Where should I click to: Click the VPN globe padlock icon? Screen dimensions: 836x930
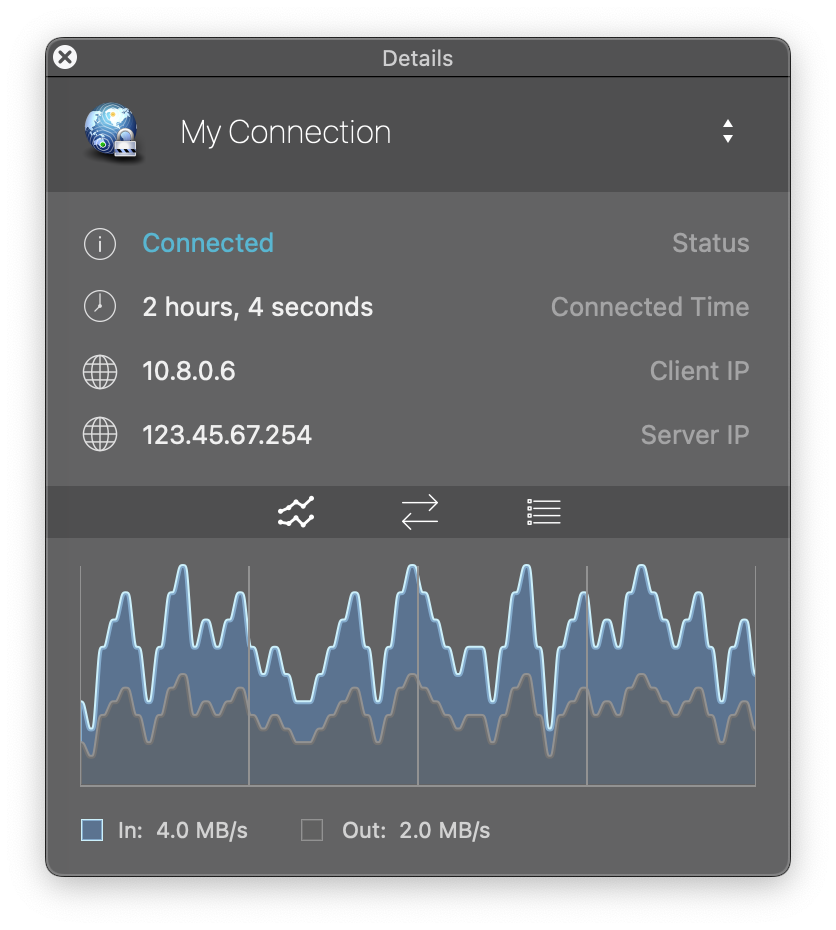pyautogui.click(x=112, y=133)
